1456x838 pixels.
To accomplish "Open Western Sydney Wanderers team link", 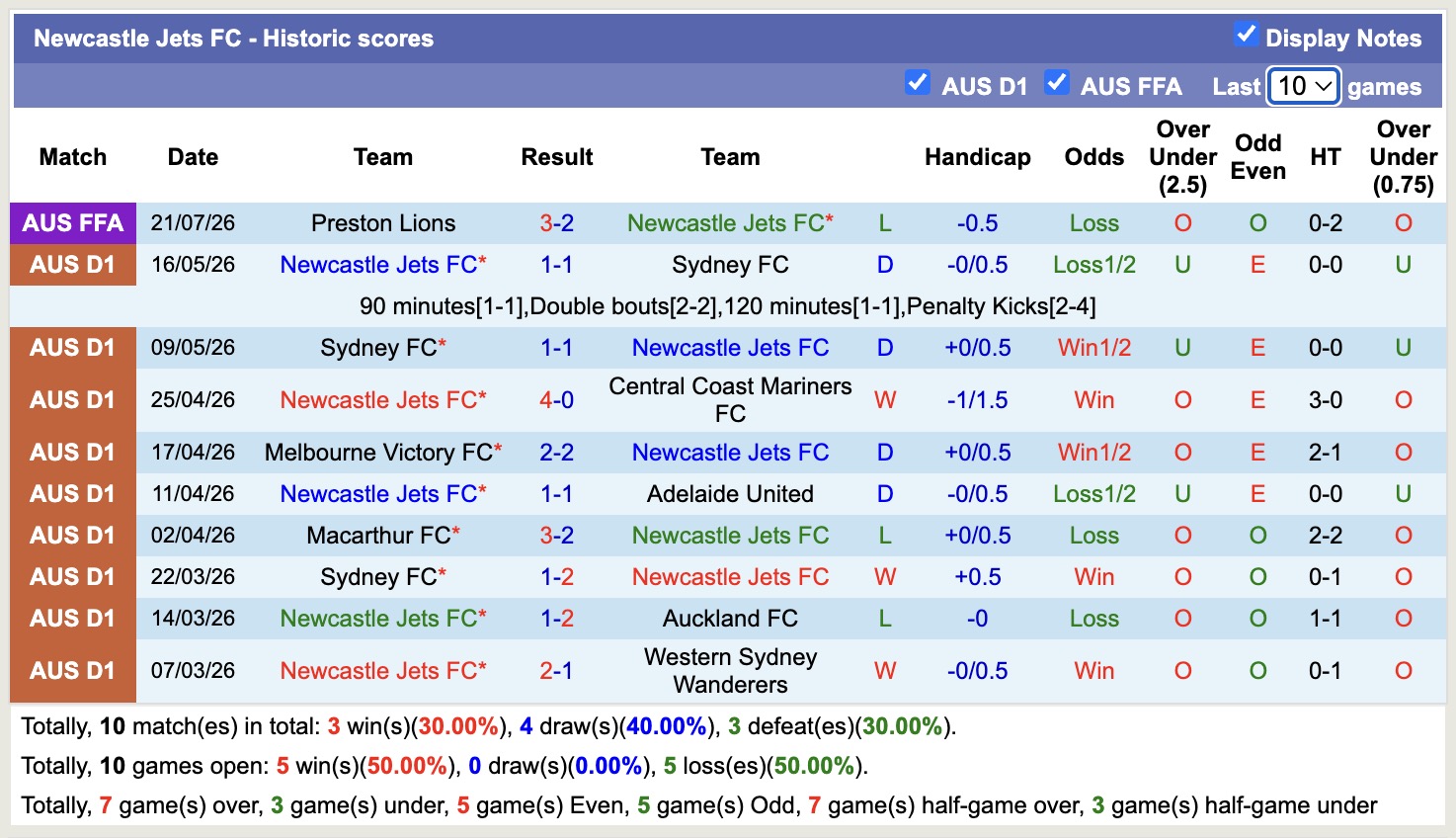I will 730,670.
